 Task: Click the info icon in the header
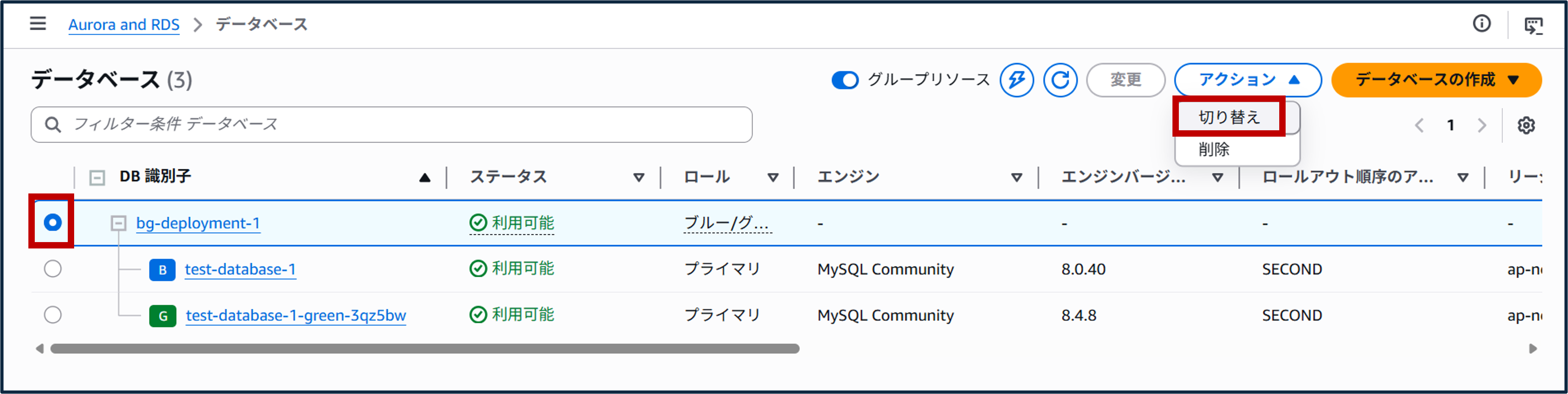[1482, 23]
